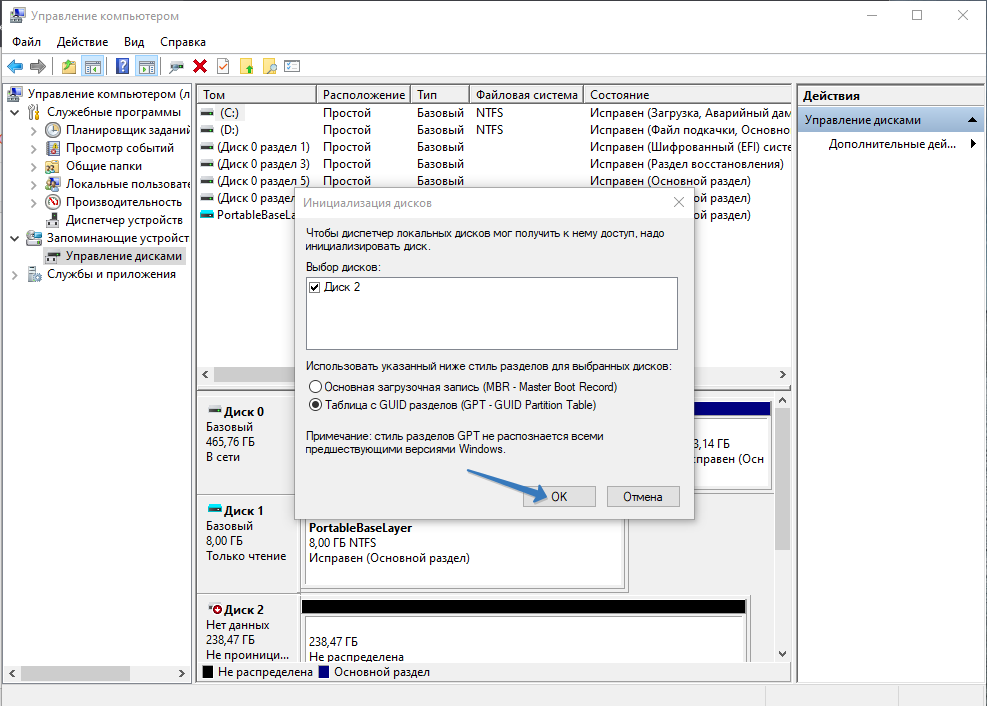This screenshot has height=706, width=987.
Task: Click the gray Forward arrow in toolbar
Action: (38, 66)
